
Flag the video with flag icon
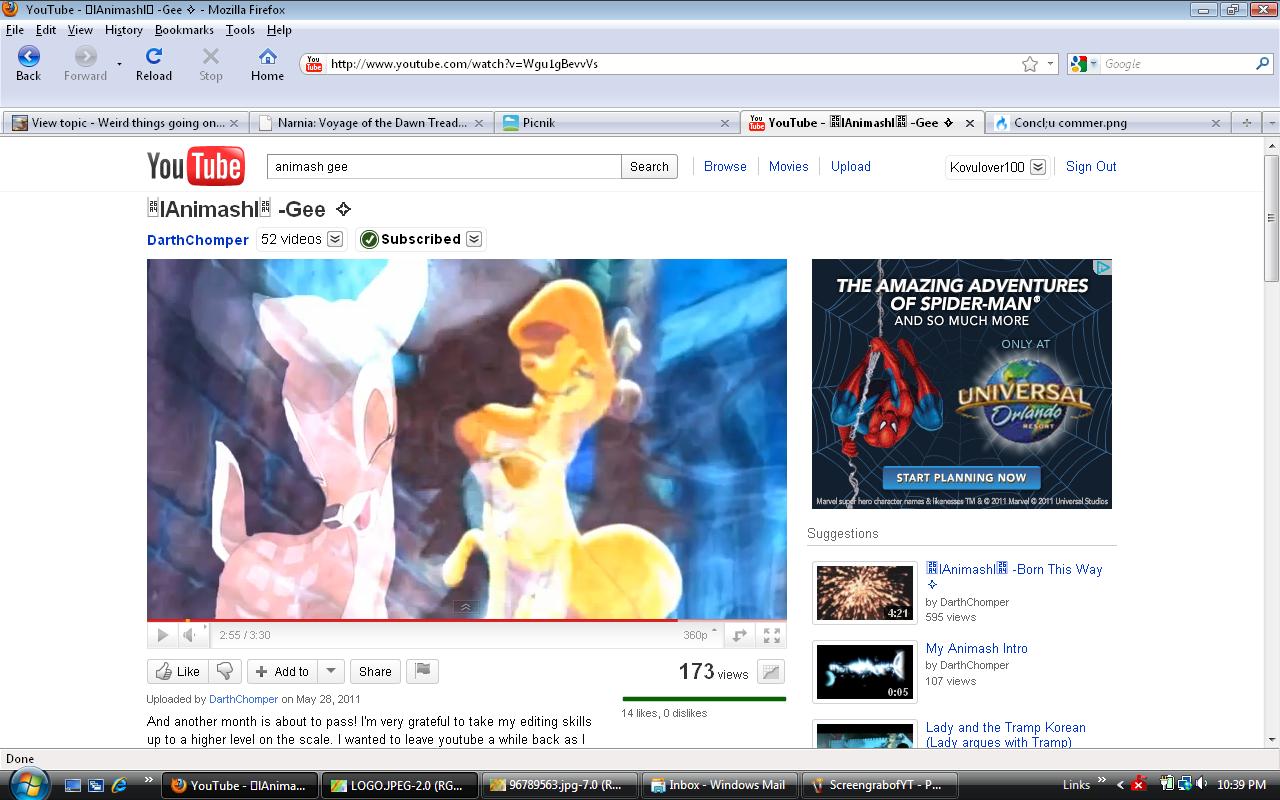tap(423, 671)
